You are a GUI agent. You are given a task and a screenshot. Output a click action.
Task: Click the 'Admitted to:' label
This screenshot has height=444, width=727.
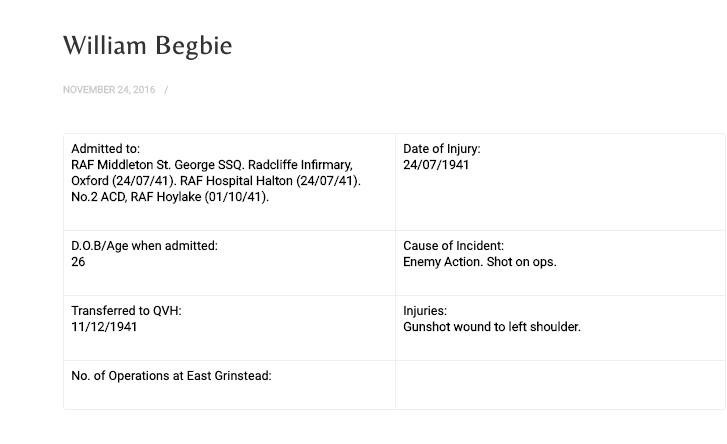pos(105,149)
